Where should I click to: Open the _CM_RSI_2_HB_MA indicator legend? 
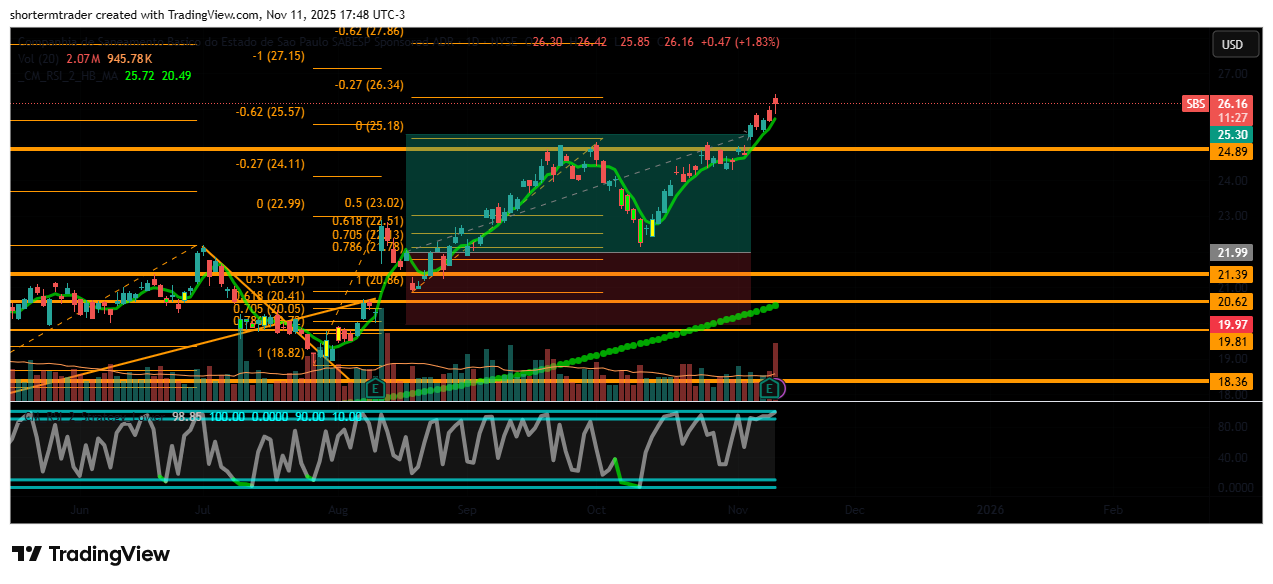coord(70,76)
